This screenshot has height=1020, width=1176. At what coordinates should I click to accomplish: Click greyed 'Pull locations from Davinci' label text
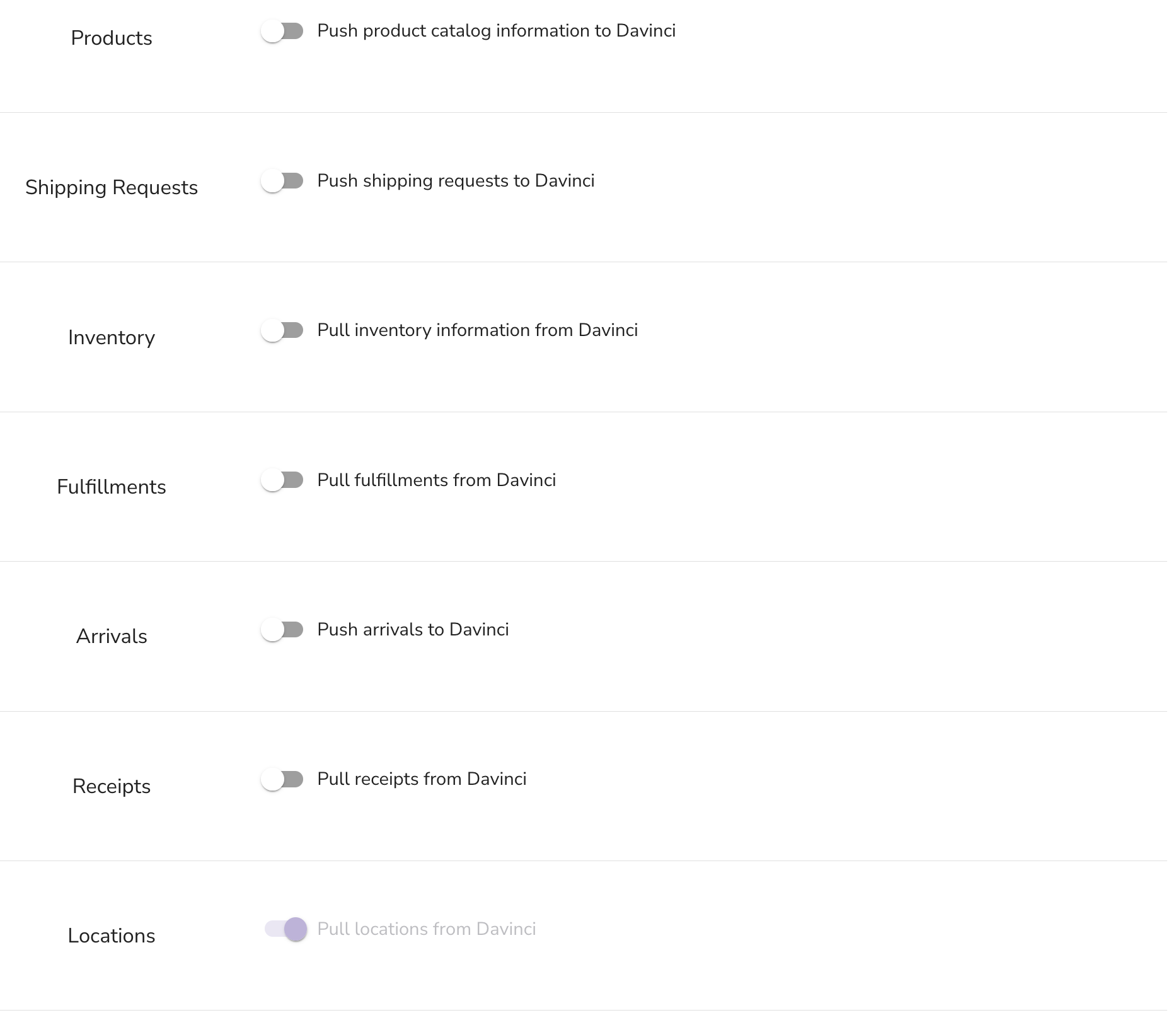click(x=427, y=929)
